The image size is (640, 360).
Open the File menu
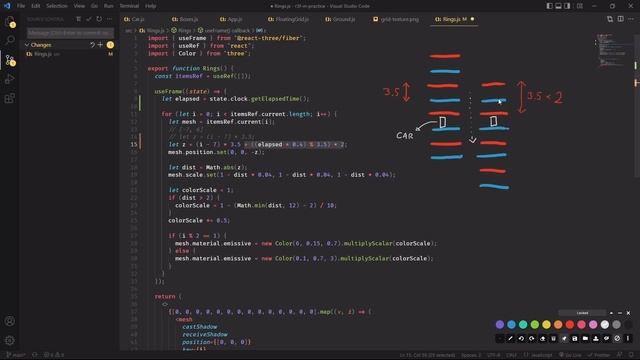tap(21, 6)
